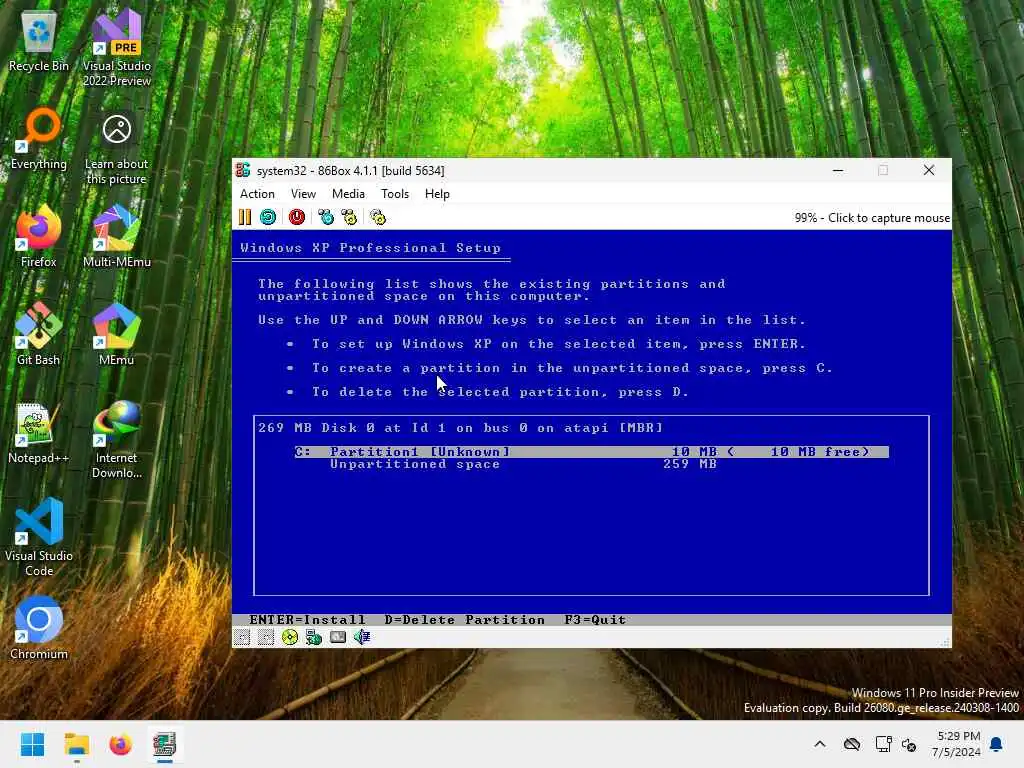Click the network display tray icon
The image size is (1024, 768).
tap(884, 744)
